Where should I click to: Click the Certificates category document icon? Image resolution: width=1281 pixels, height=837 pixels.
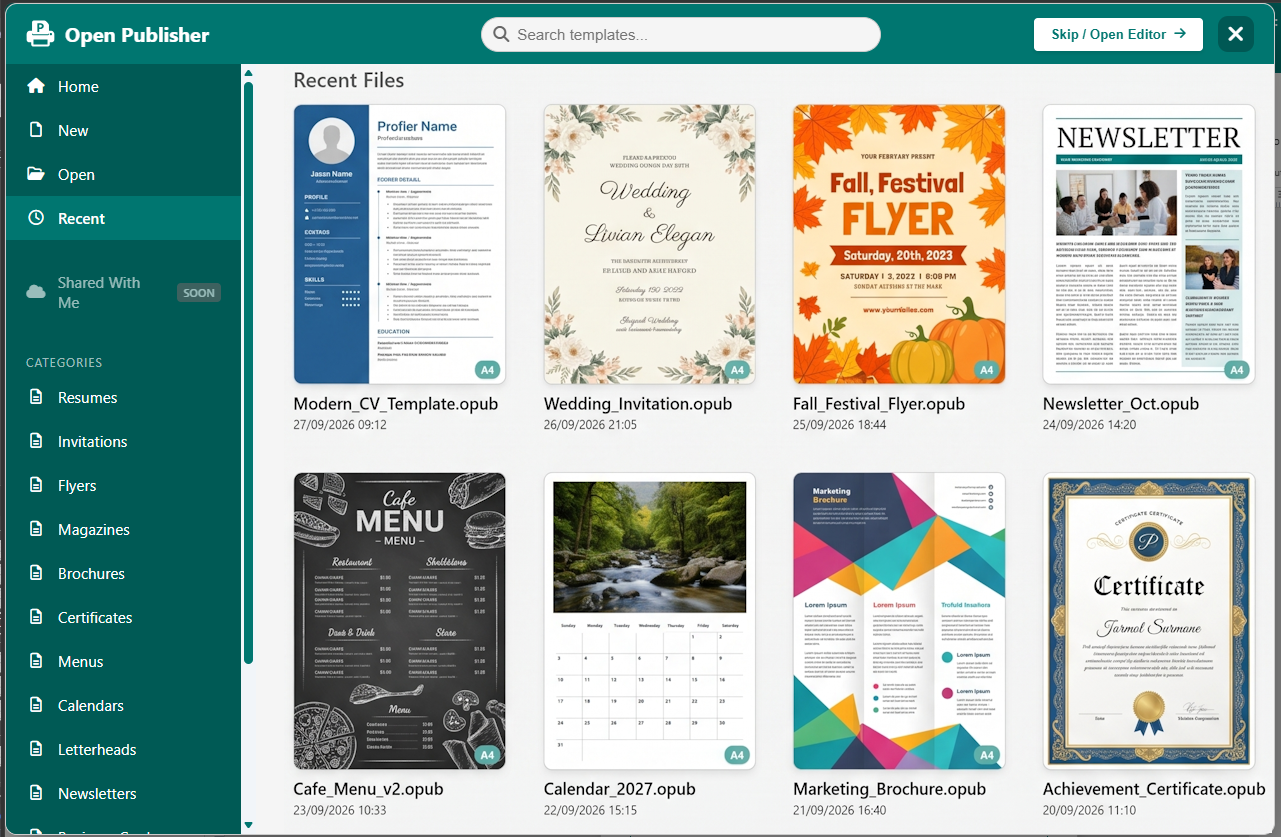click(x=37, y=617)
